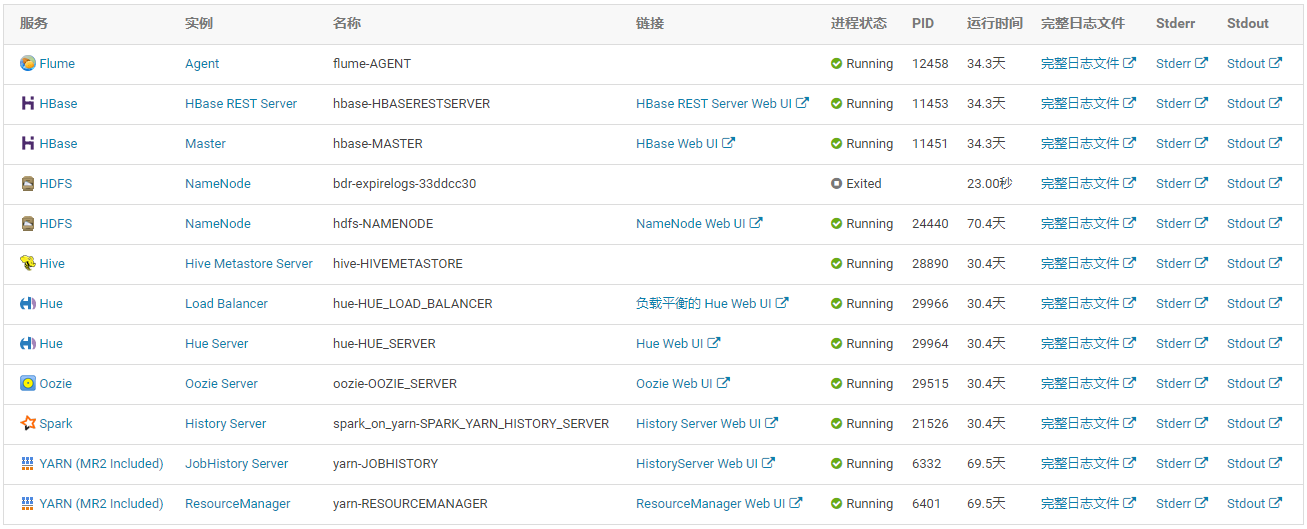This screenshot has width=1307, height=529.
Task: Click the 服务 column header
Action: coord(34,23)
